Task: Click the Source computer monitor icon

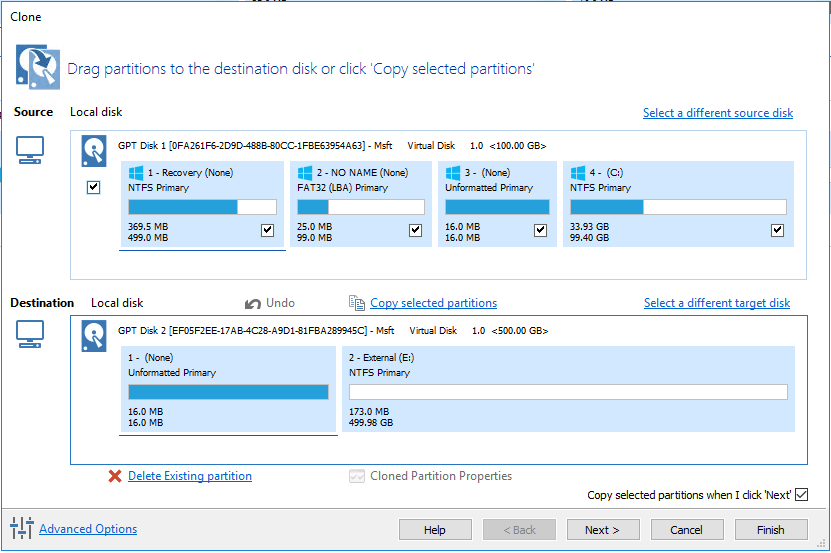Action: click(x=30, y=150)
